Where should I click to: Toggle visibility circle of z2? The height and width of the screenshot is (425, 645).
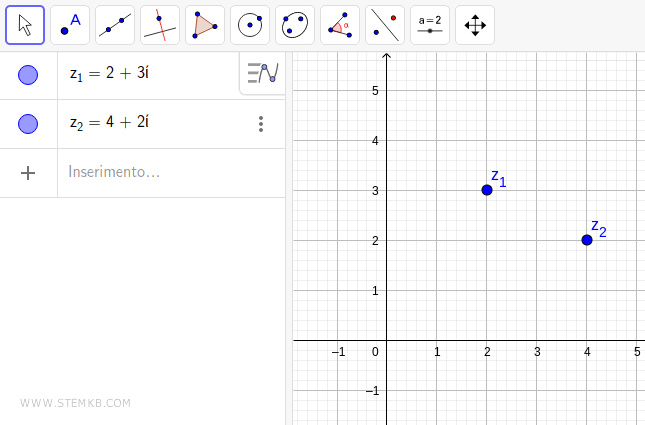[28, 124]
